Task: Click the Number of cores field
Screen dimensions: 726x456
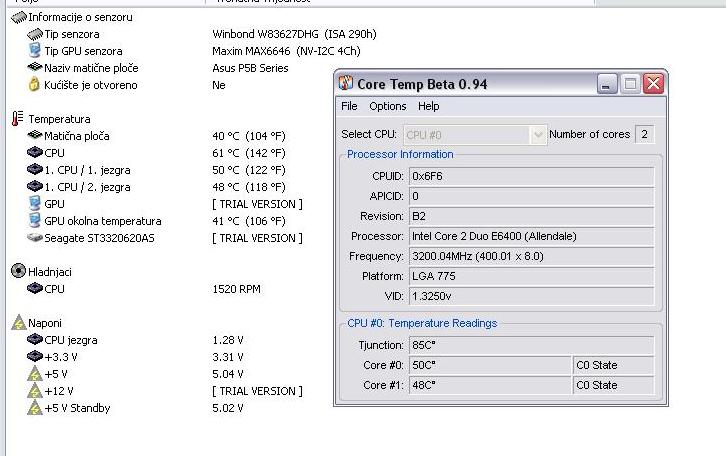Action: (x=644, y=134)
